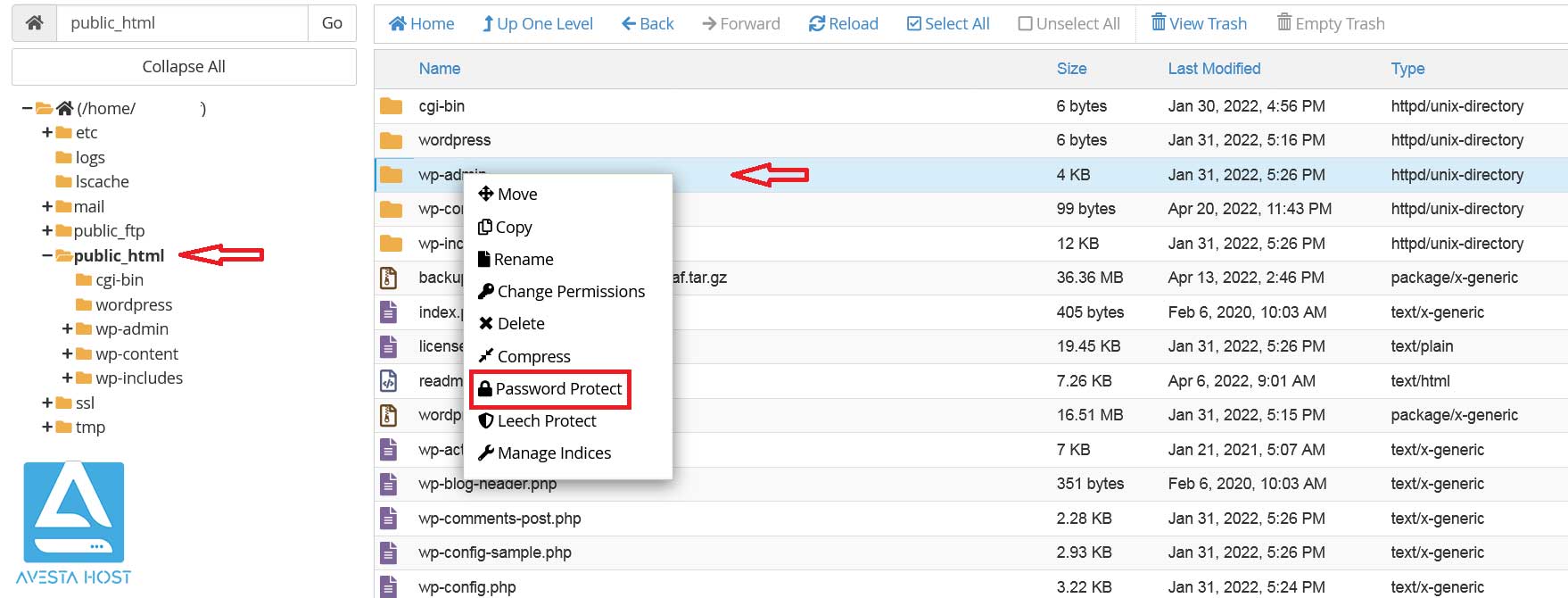Click the Empty Trash icon
The image size is (1568, 598).
(x=1283, y=22)
